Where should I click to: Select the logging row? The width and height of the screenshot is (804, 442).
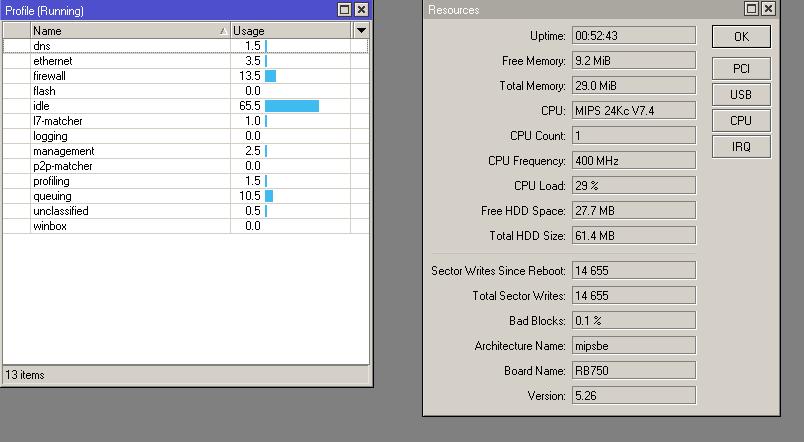click(186, 136)
